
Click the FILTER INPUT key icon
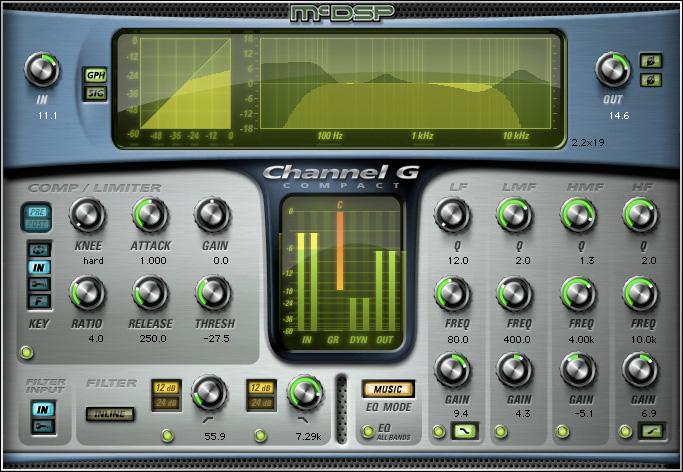pos(43,426)
